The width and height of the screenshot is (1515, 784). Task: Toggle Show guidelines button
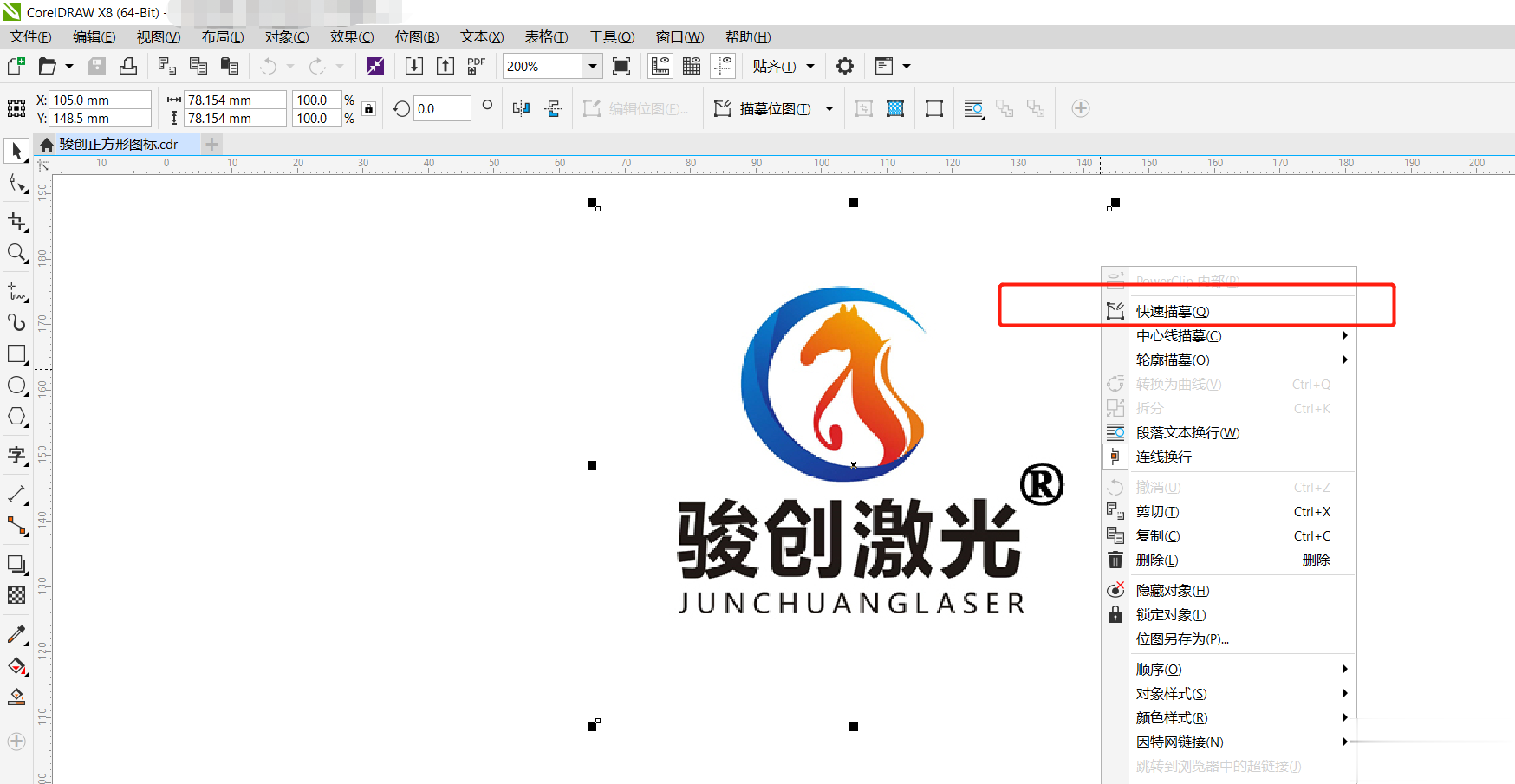(723, 66)
